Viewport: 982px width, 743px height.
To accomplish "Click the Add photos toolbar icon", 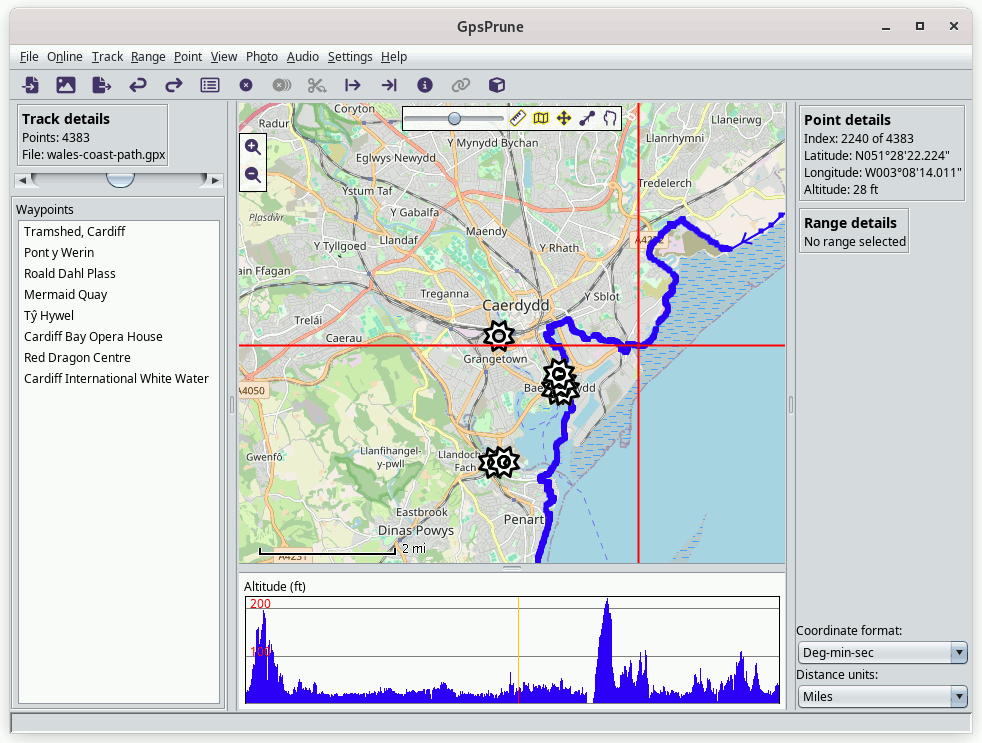I will (x=66, y=85).
